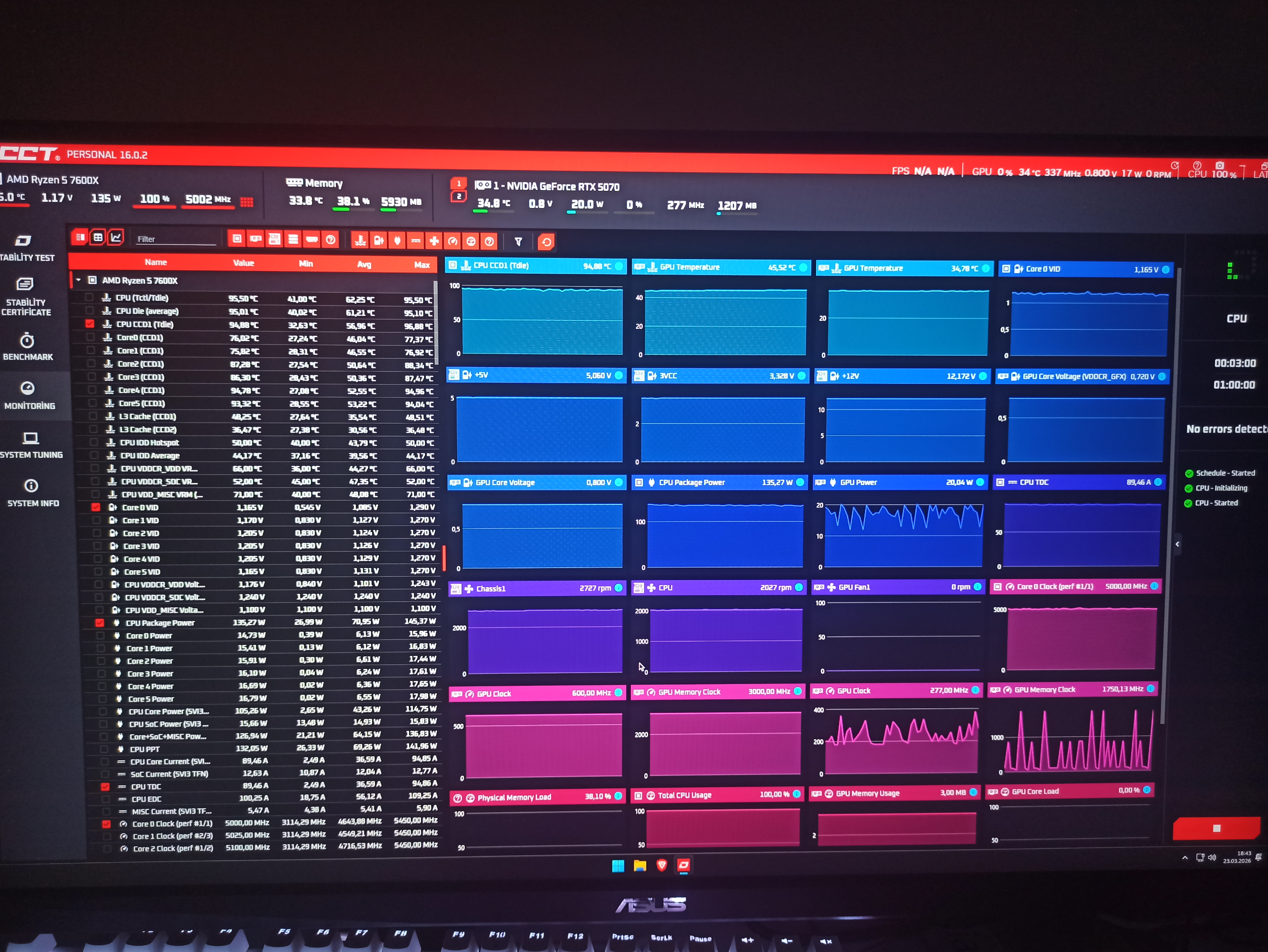
Task: Toggle the temperature sensor filter icon
Action: [360, 240]
